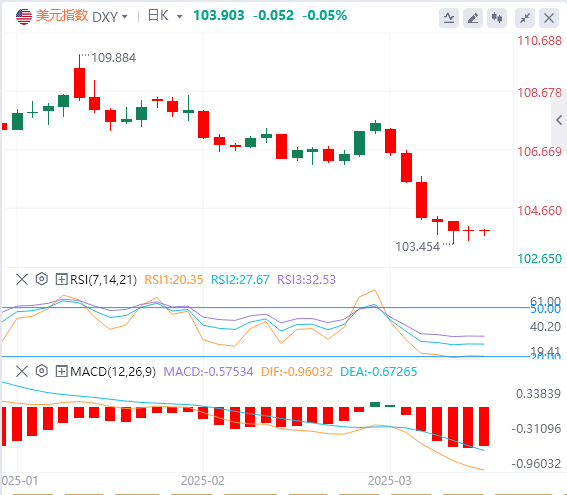Open the DXY symbol dropdown
Viewport: 567px width, 495px height.
110,17
